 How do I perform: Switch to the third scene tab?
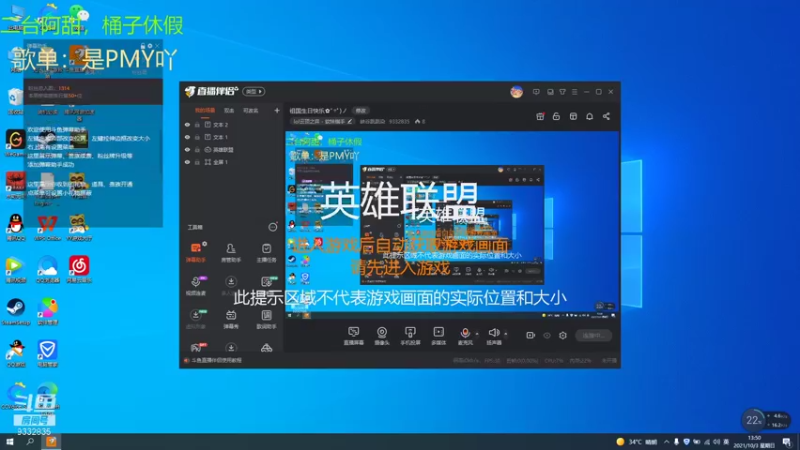tap(250, 110)
